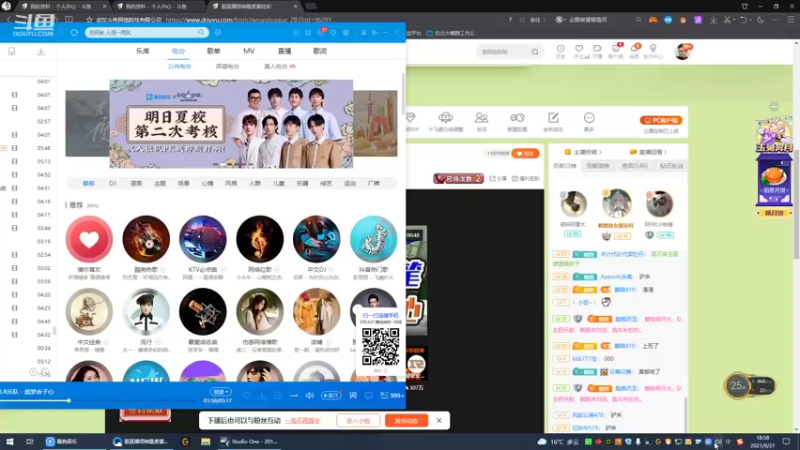This screenshot has height=450, width=800.
Task: Open the skin shirt icon in player header
Action: click(x=333, y=33)
